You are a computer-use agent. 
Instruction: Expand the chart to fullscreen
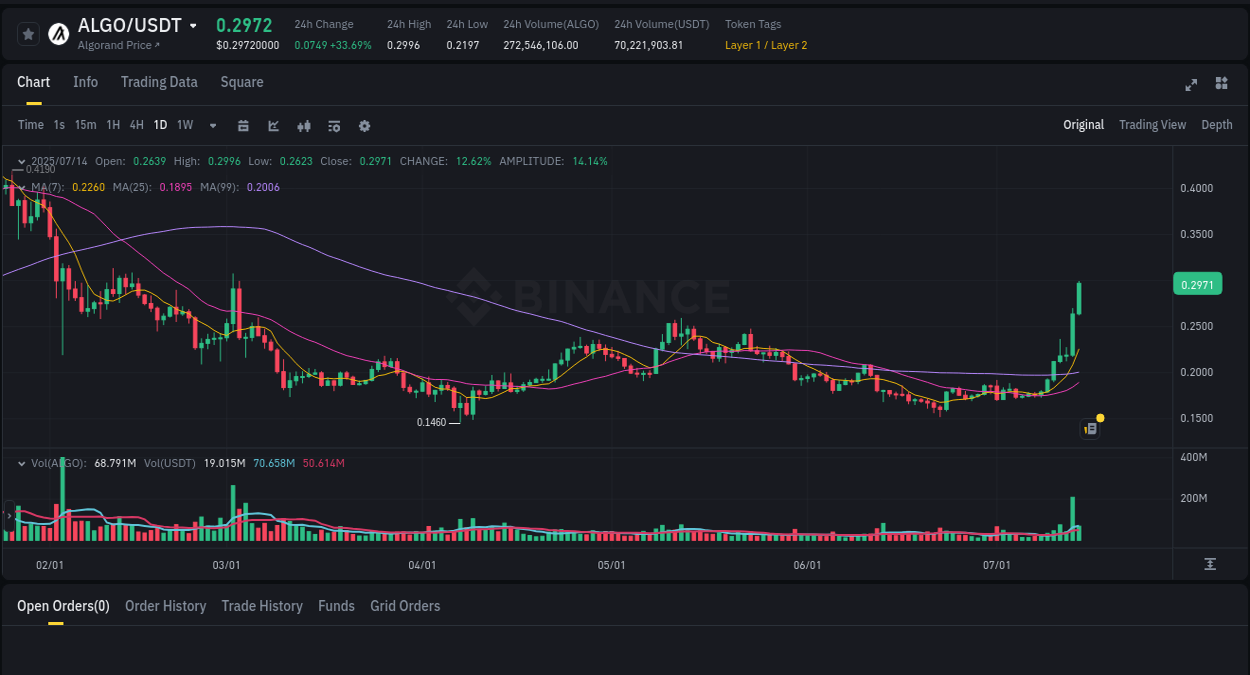(1190, 85)
